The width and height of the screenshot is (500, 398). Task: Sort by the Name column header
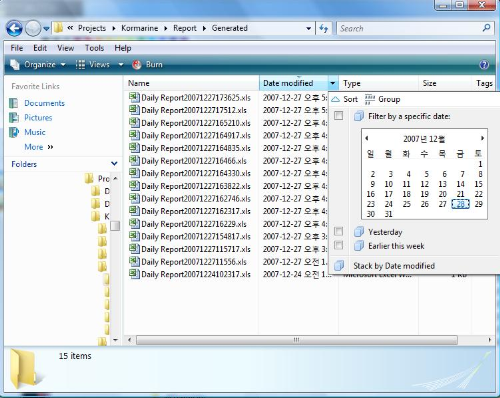(191, 83)
